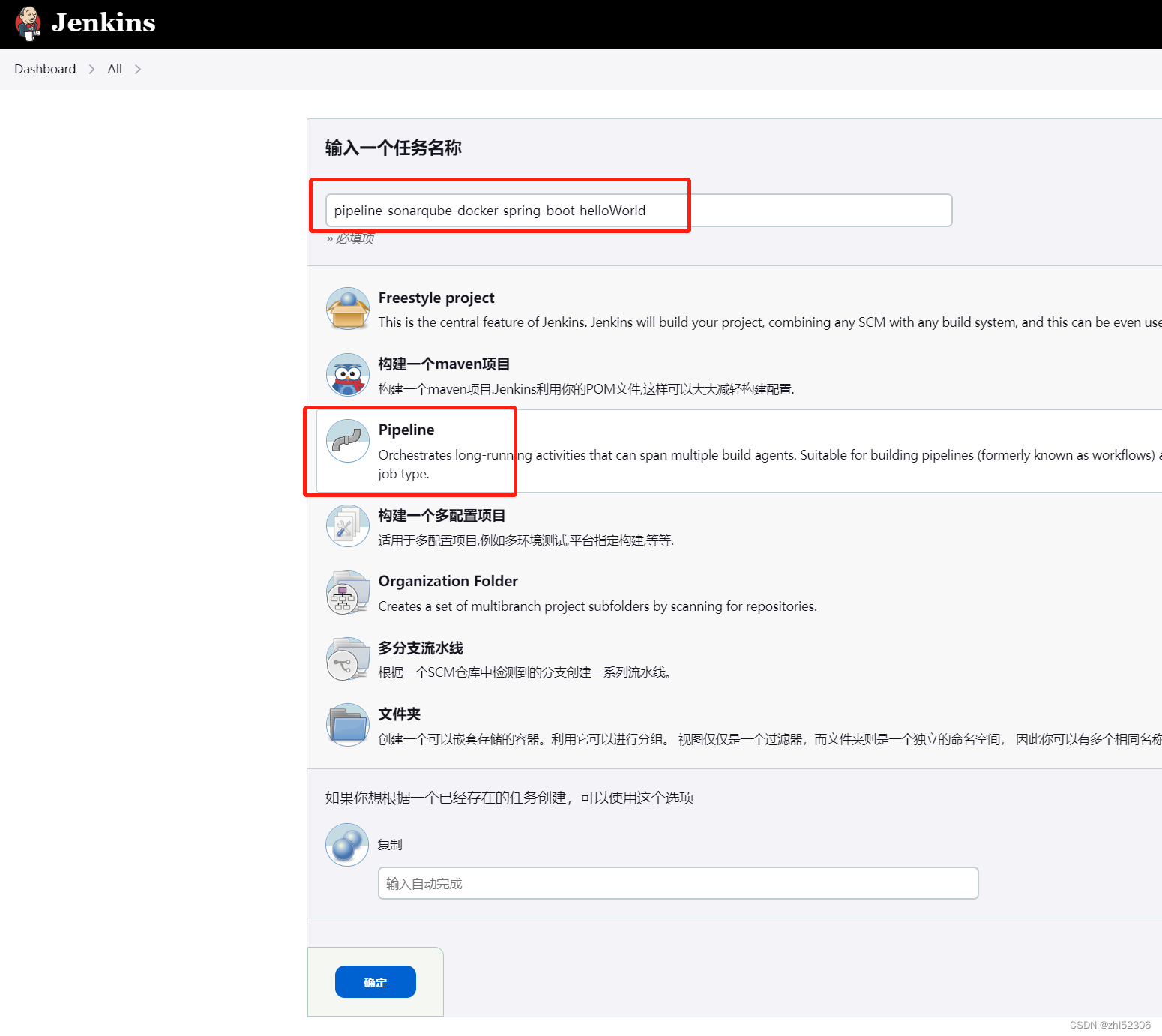The width and height of the screenshot is (1162, 1036).
Task: Open the All breadcrumb view
Action: 115,69
